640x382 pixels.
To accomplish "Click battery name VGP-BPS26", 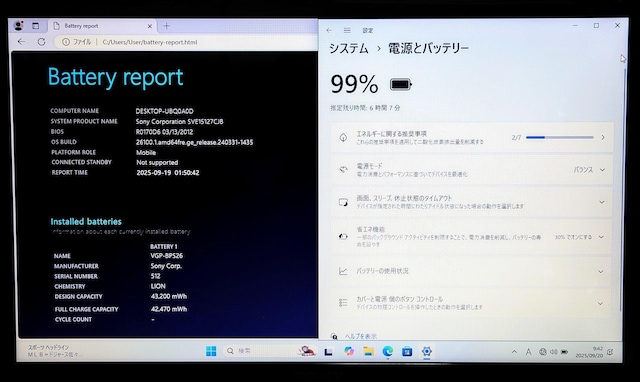I will (x=167, y=255).
